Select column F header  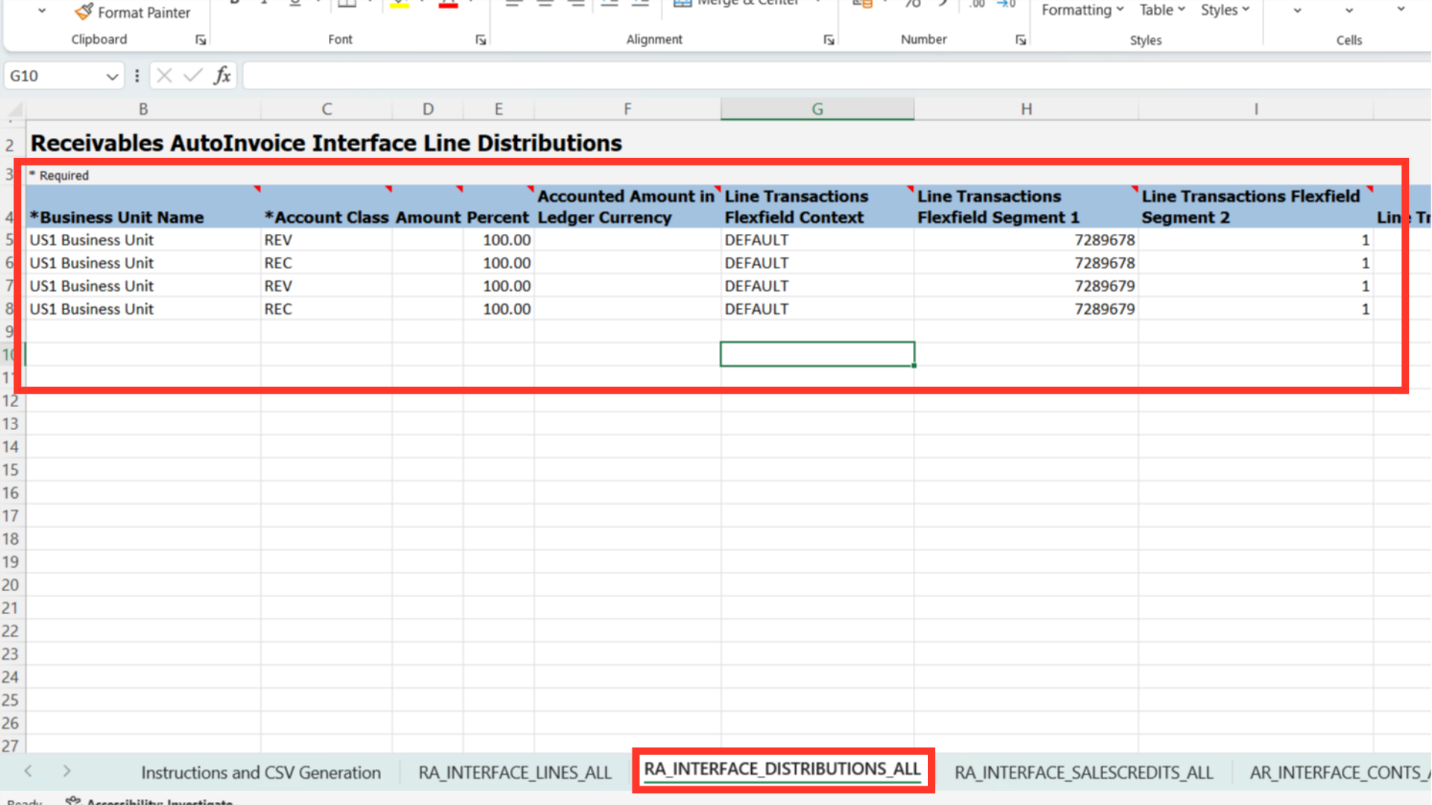[x=627, y=110]
